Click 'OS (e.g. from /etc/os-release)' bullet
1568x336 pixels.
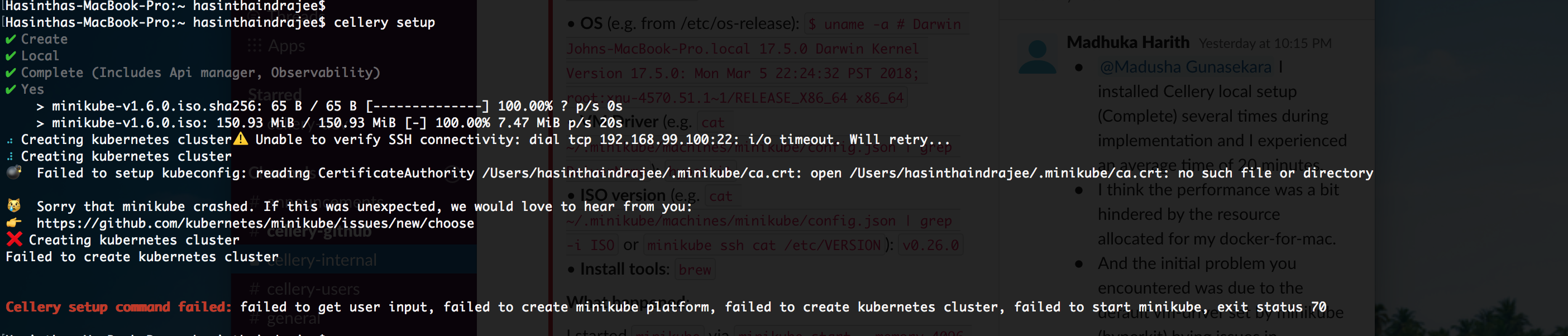(689, 24)
